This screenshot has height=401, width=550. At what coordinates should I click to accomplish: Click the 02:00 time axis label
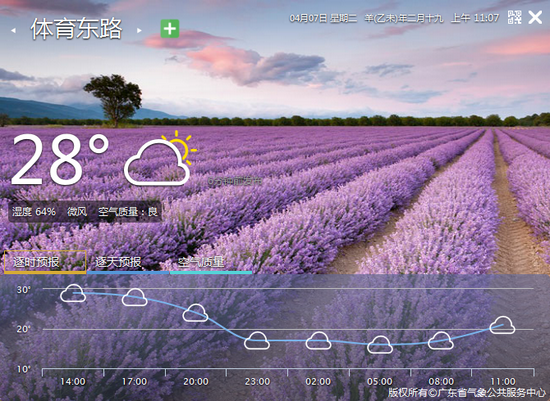318,381
